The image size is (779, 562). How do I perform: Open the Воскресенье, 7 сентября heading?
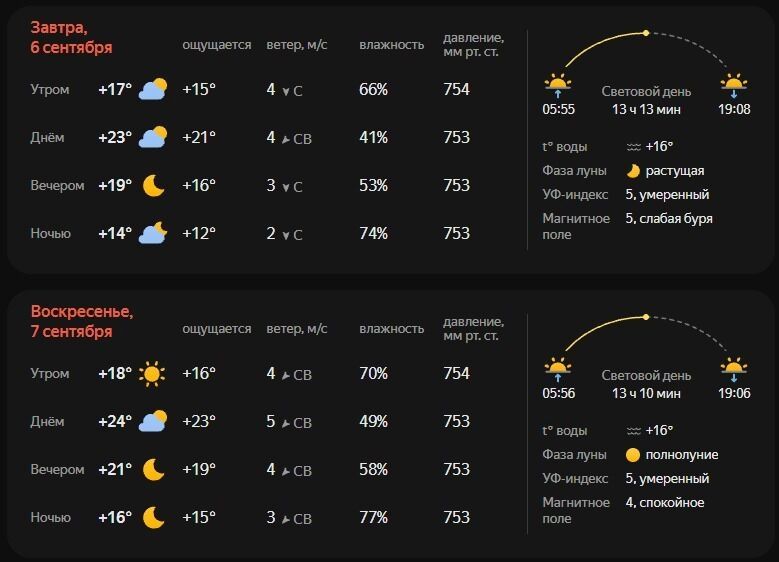81,321
